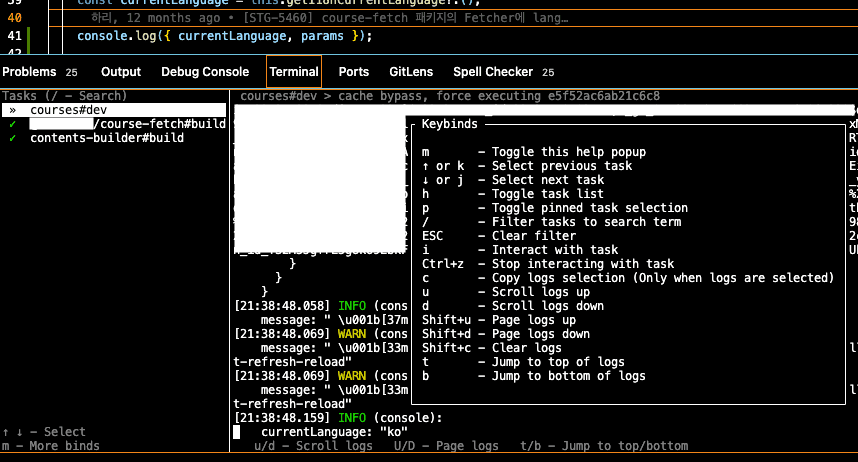Screen dimensions: 858x462
Task: Click the Keybinds popup title
Action: click(449, 124)
